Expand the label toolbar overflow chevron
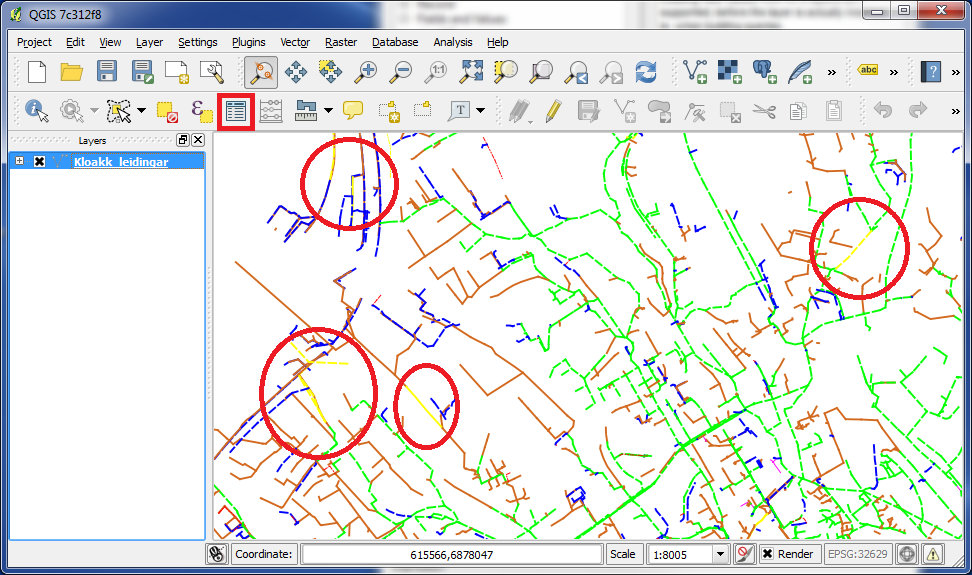This screenshot has height=575, width=972. pos(893,72)
